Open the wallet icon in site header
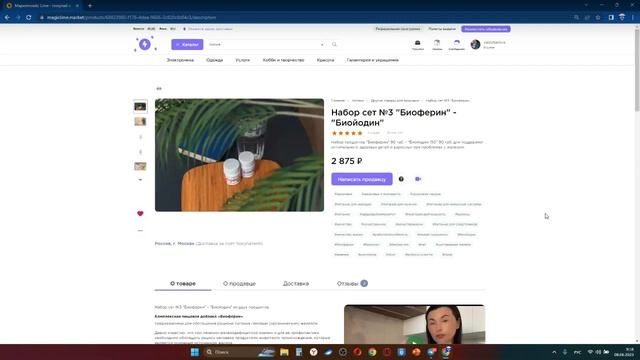 418,44
